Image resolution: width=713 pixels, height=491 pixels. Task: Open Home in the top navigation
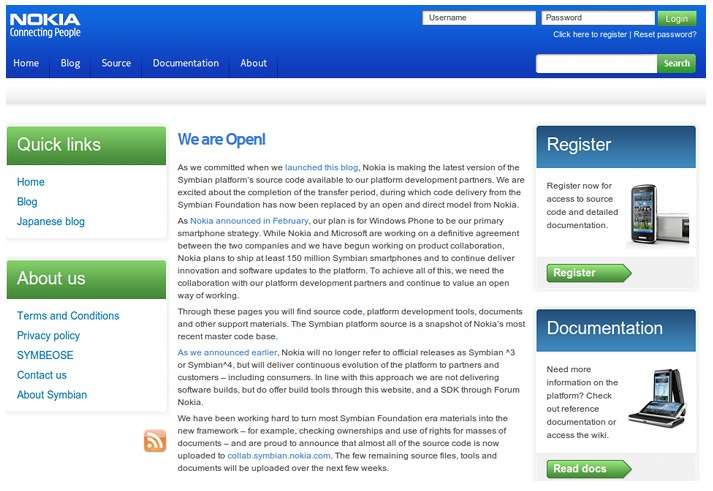[x=26, y=63]
